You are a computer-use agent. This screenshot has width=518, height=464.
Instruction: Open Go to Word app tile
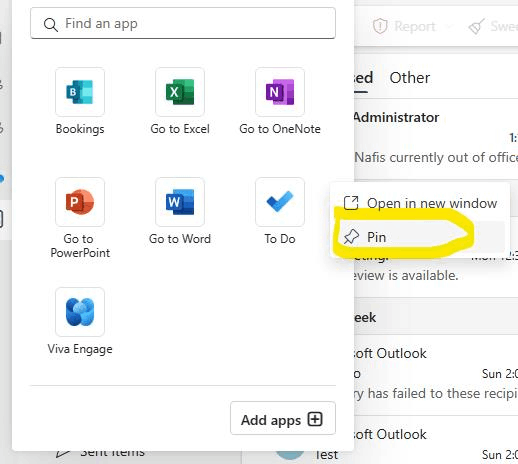(x=180, y=202)
